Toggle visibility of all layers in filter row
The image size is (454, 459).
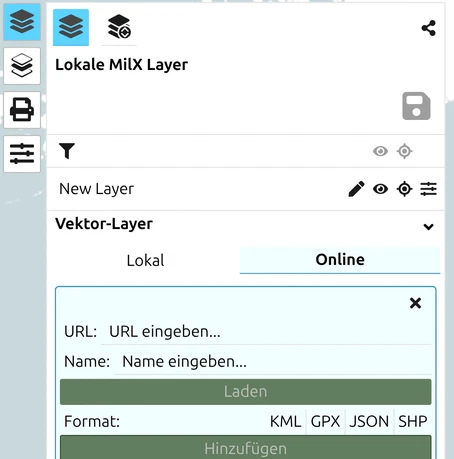[x=380, y=151]
